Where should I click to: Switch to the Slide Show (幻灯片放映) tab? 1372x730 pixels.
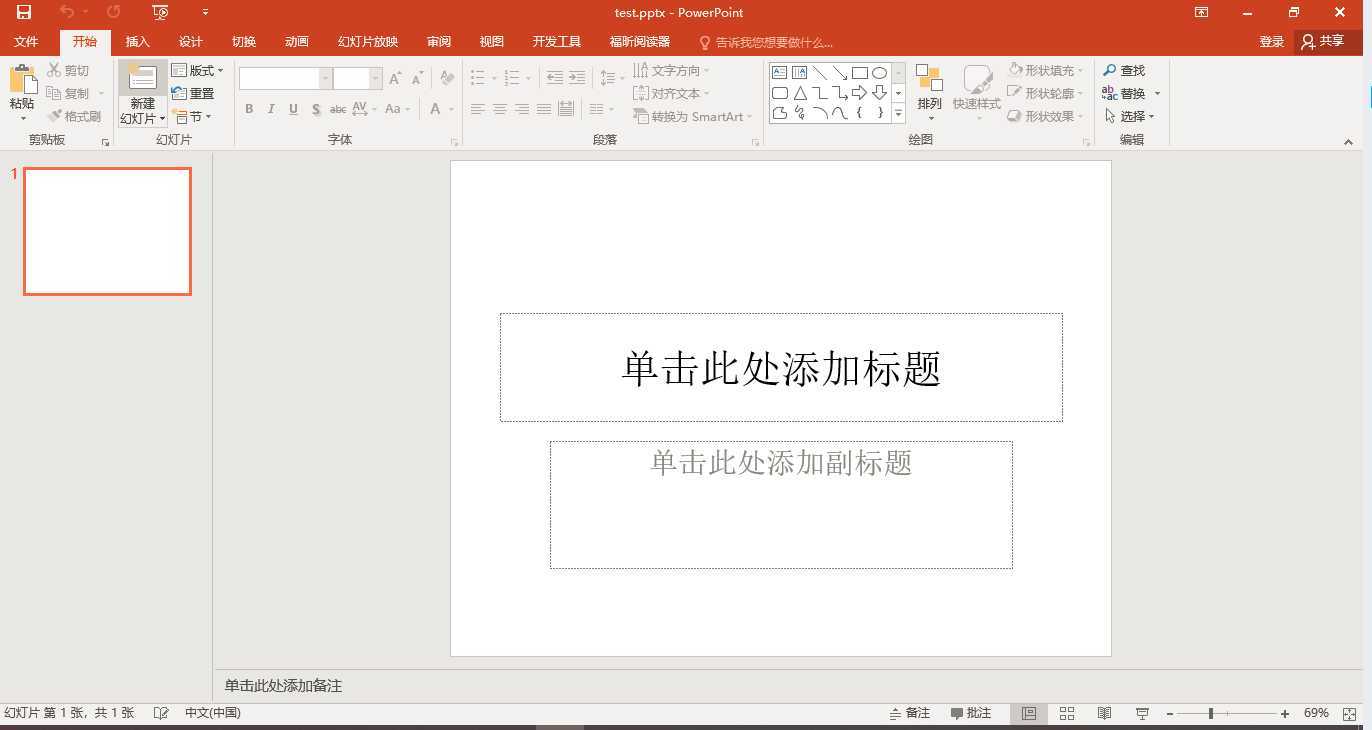(368, 42)
